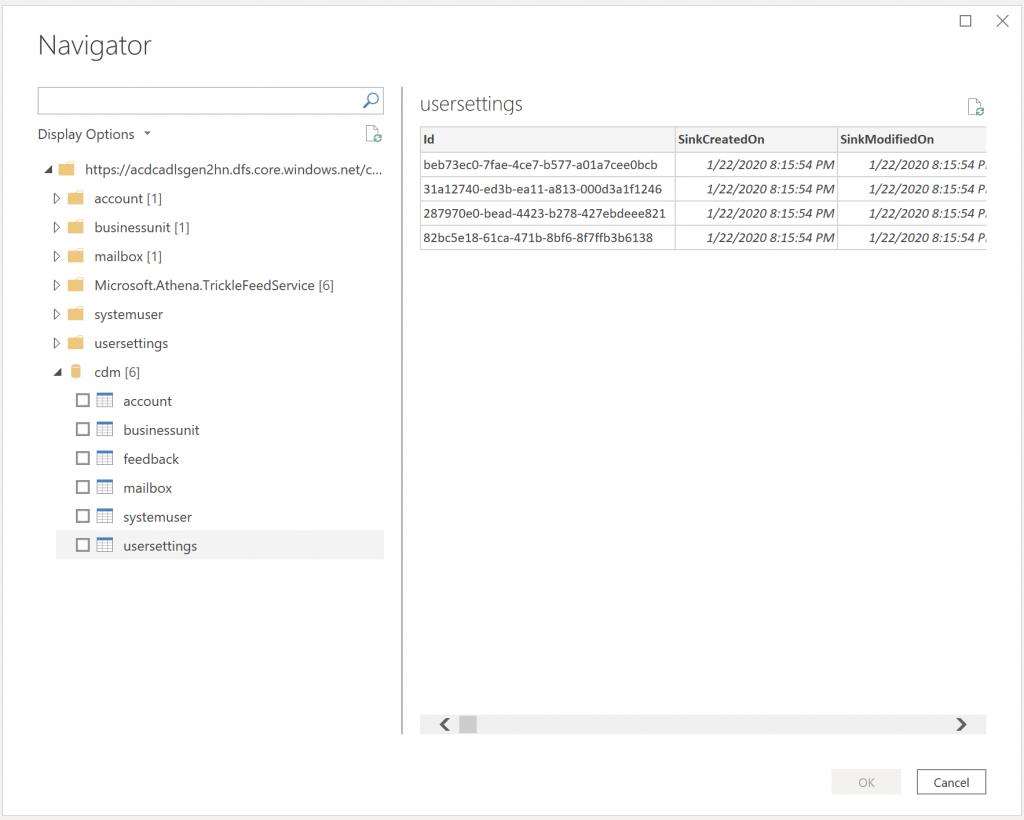Click the businessunit folder icon

(x=76, y=227)
